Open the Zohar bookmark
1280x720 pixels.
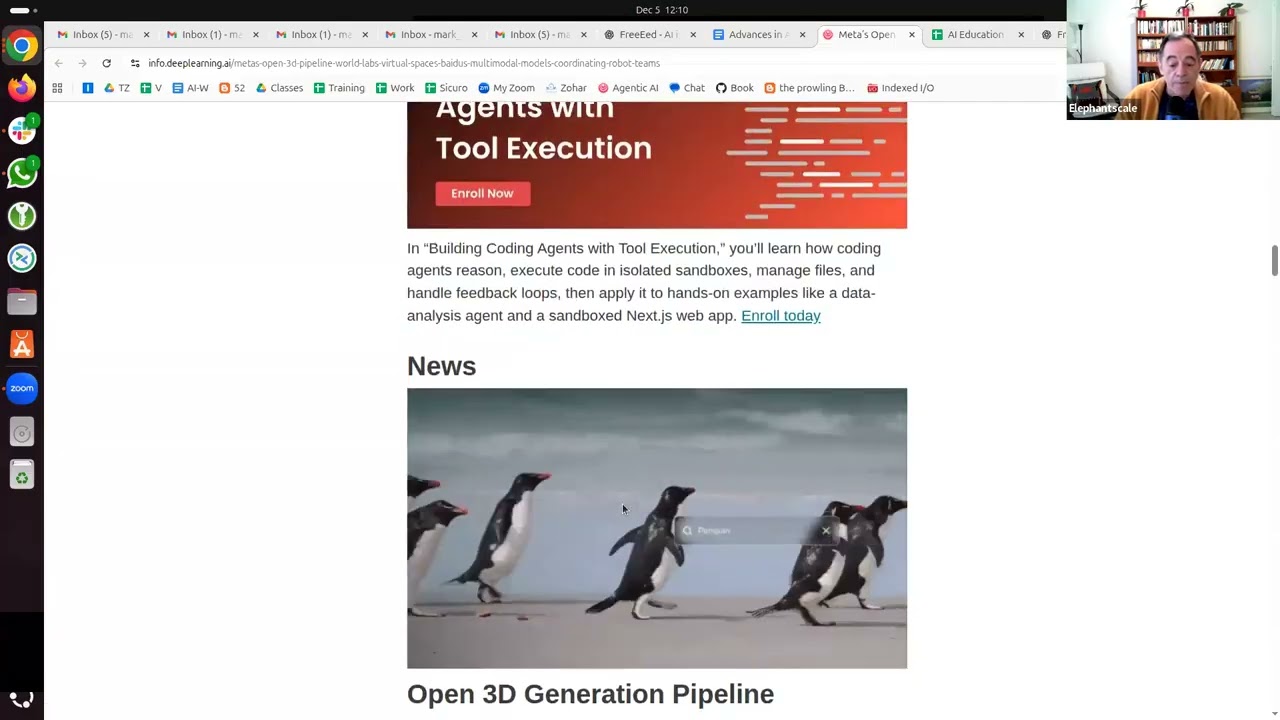(x=566, y=88)
